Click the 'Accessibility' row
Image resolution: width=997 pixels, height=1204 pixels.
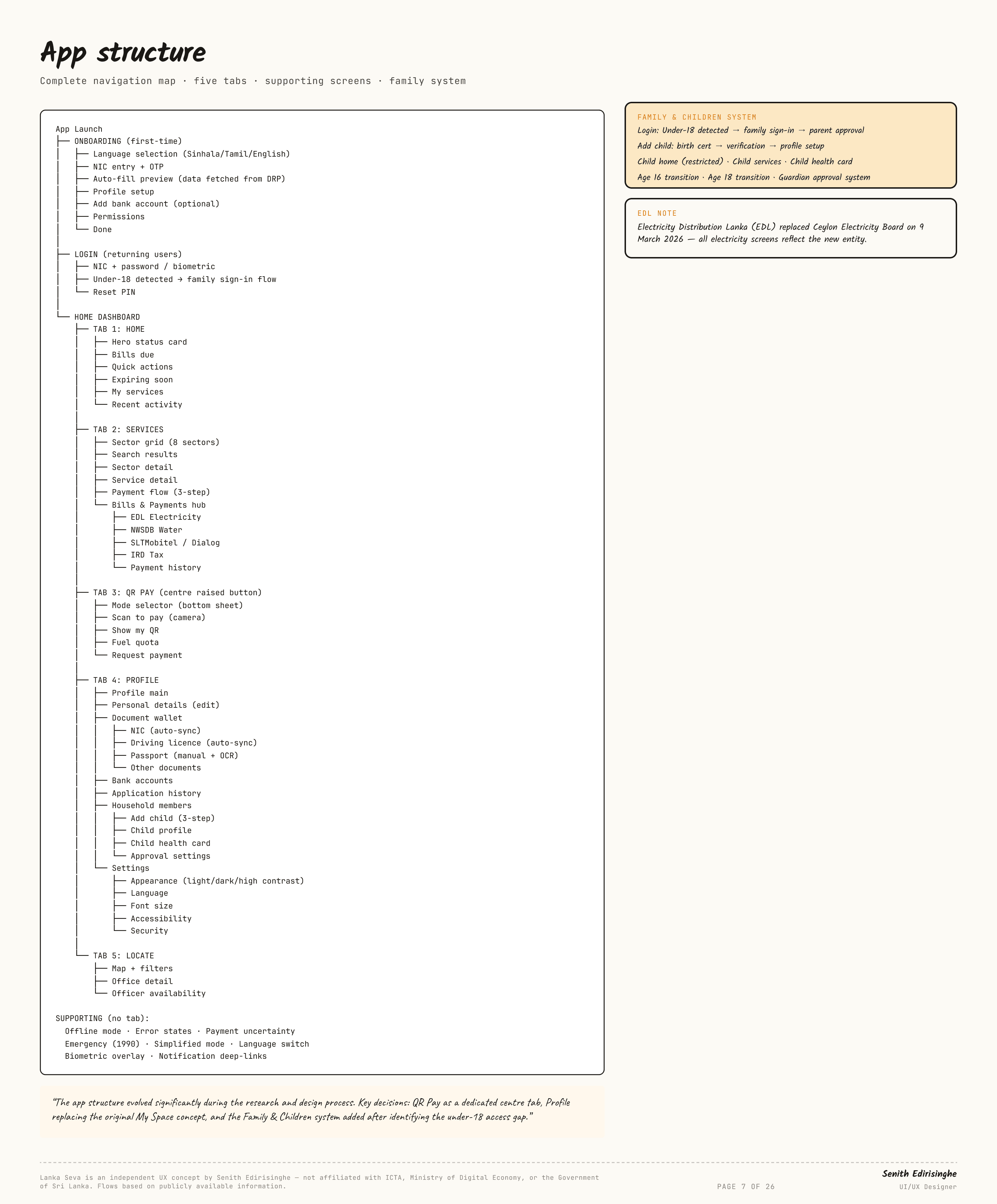click(161, 918)
